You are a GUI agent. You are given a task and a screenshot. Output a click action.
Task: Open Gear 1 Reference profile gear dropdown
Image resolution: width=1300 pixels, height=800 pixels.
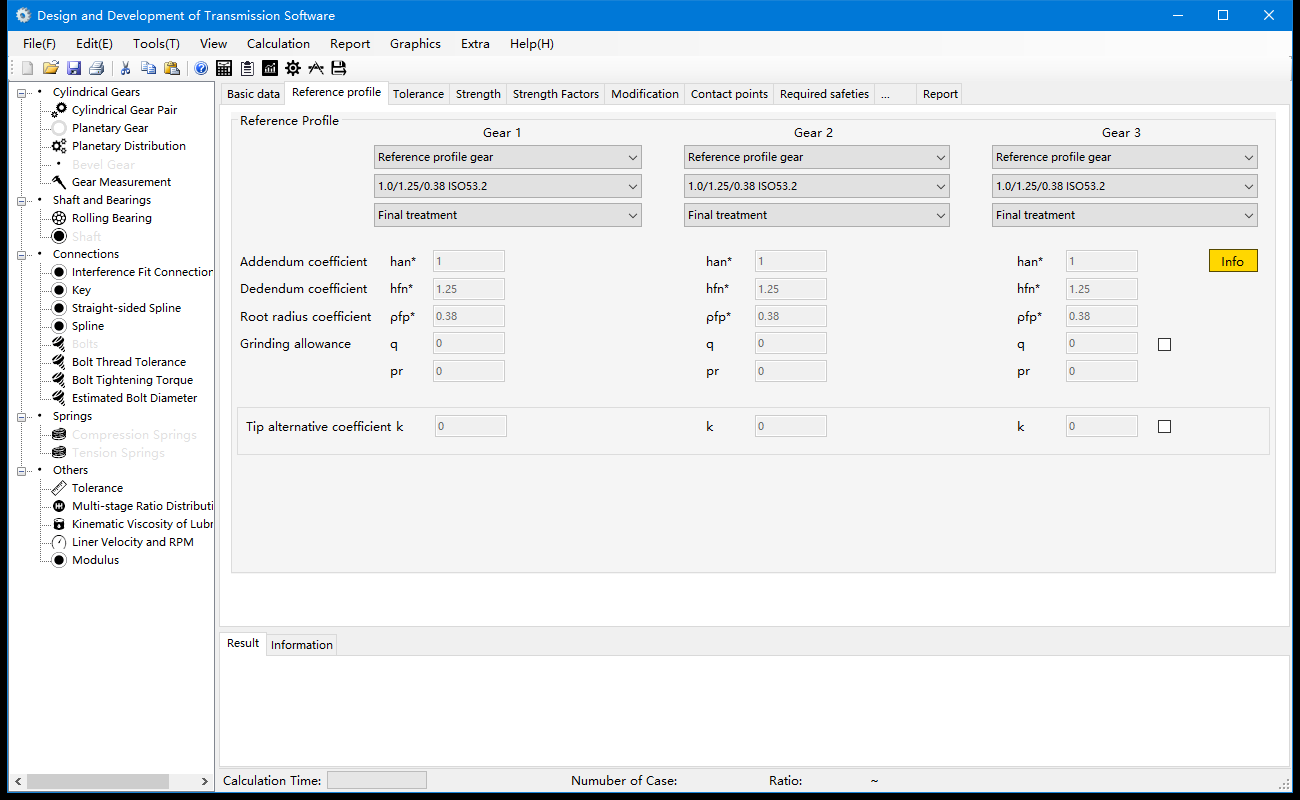tap(508, 157)
